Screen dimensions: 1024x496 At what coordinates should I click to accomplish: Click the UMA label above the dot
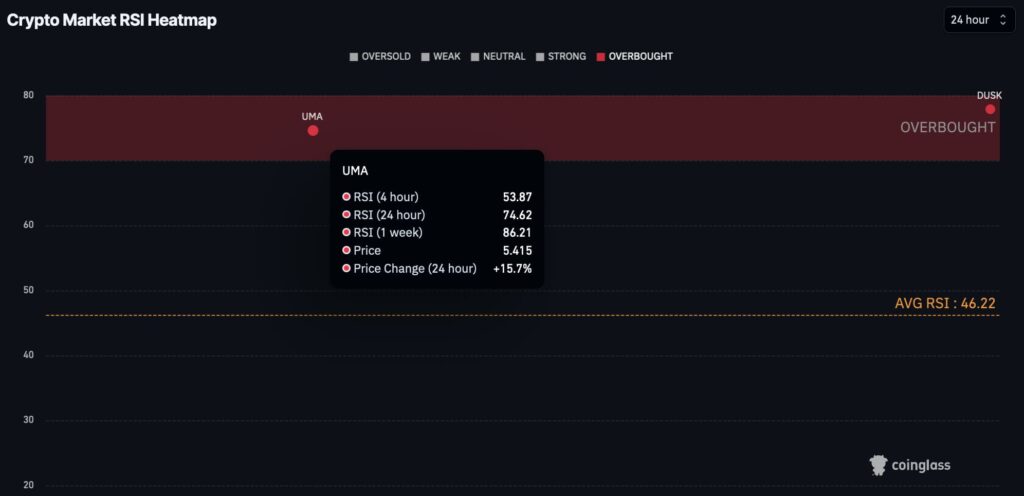pyautogui.click(x=312, y=117)
